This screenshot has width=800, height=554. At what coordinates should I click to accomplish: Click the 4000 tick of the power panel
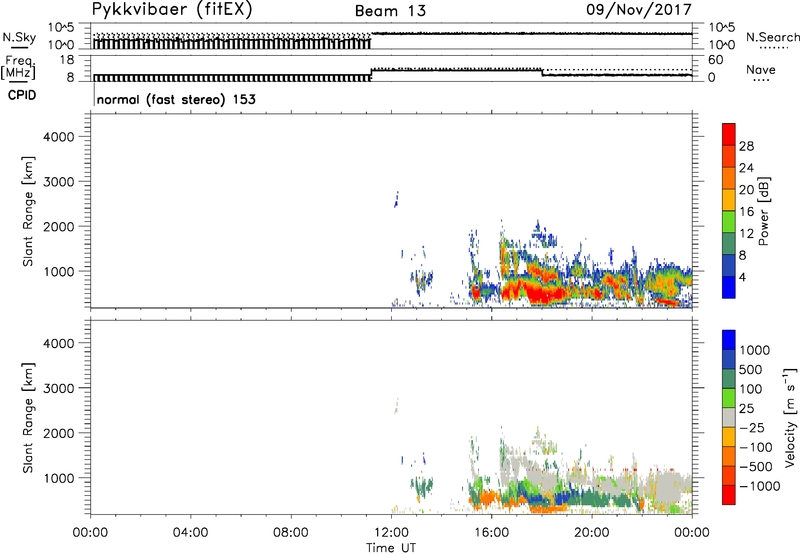coord(58,137)
